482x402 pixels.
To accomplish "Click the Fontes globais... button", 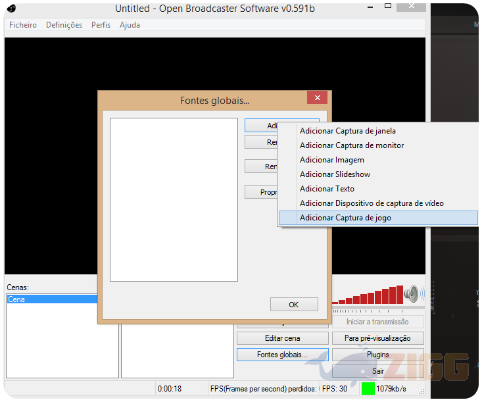I will [x=282, y=355].
